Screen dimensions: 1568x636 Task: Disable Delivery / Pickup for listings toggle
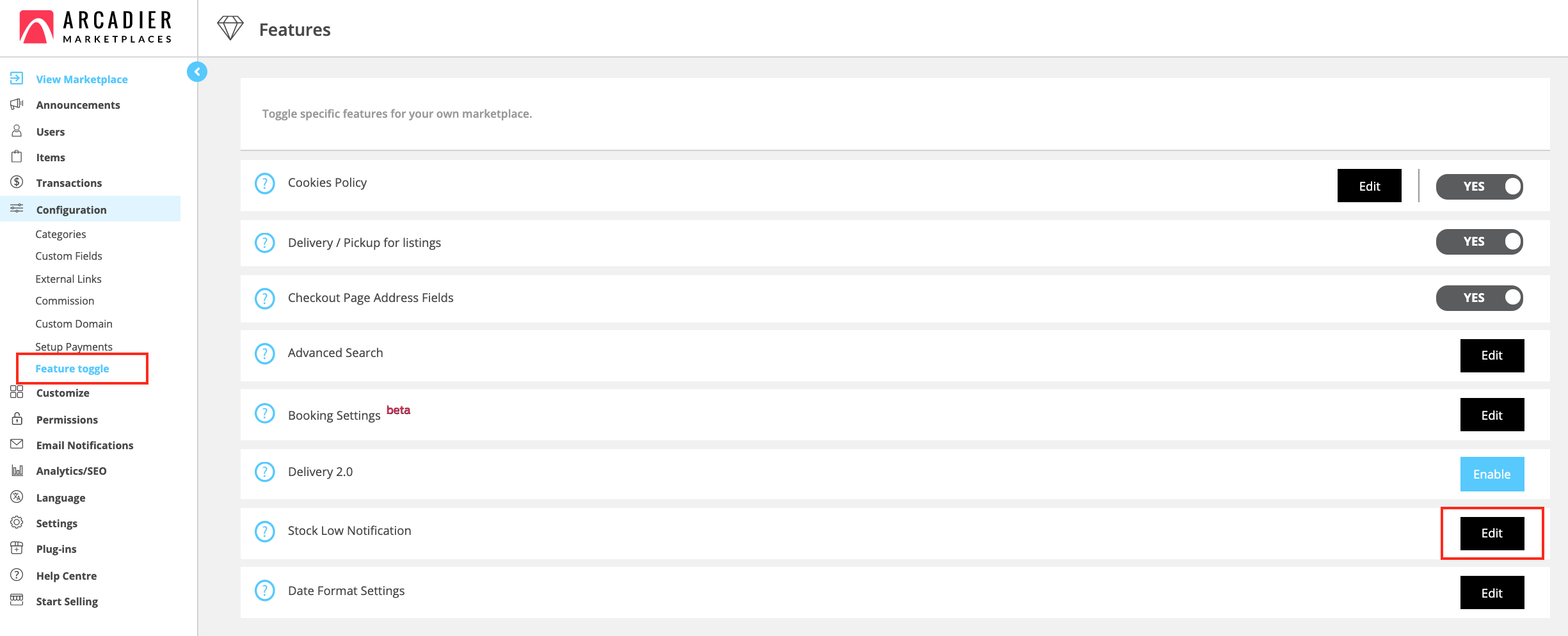pyautogui.click(x=1479, y=242)
